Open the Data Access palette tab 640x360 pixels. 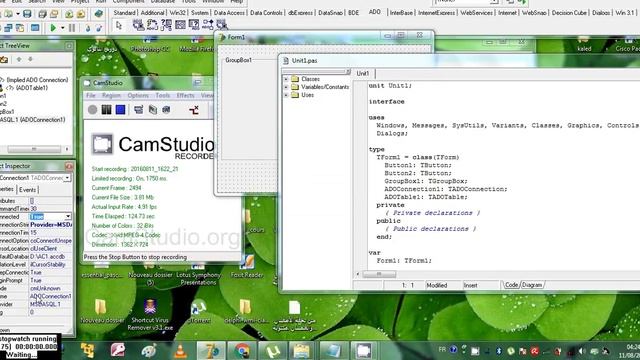[x=229, y=13]
